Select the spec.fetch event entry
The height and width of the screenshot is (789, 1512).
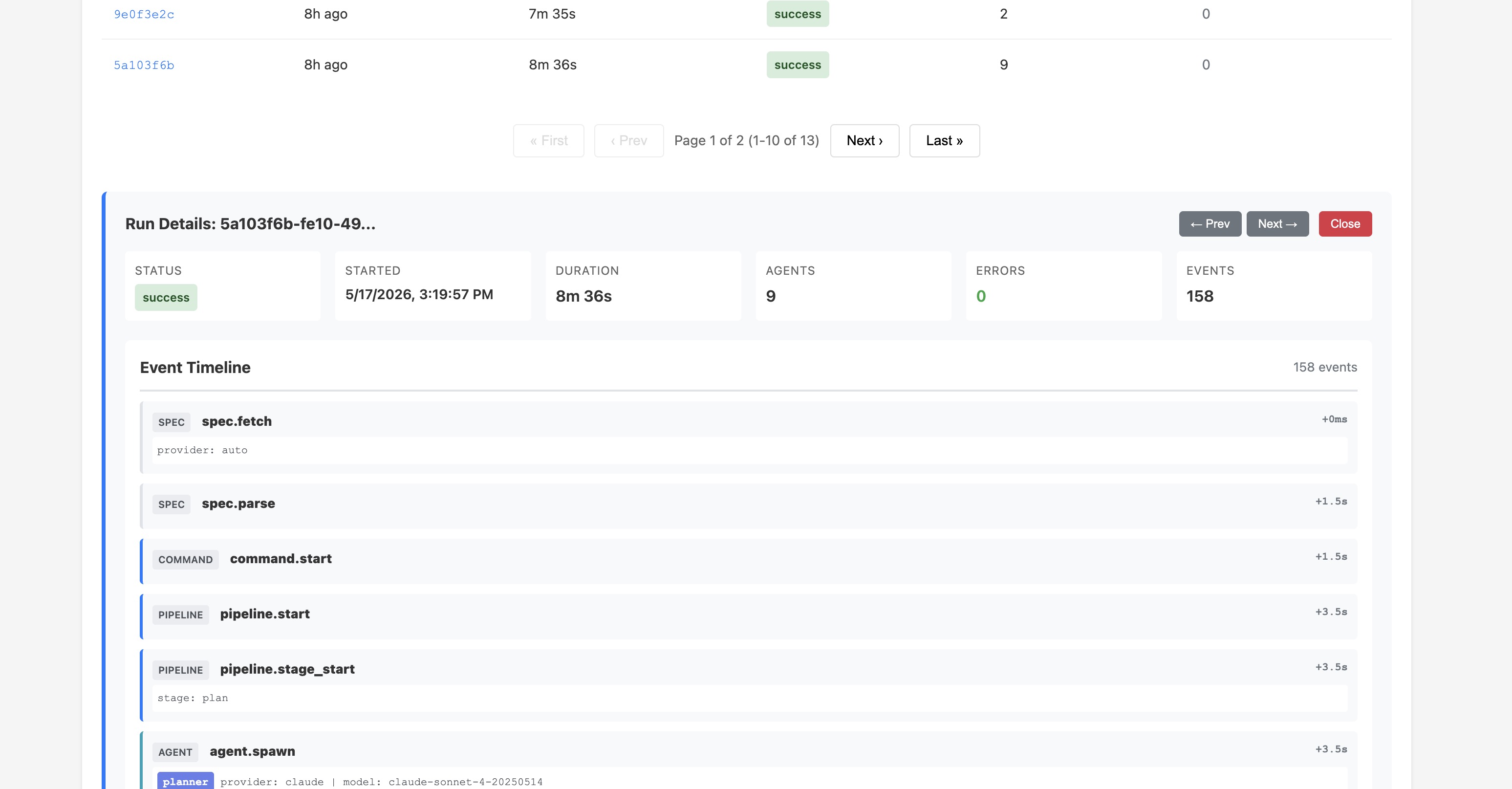point(748,438)
